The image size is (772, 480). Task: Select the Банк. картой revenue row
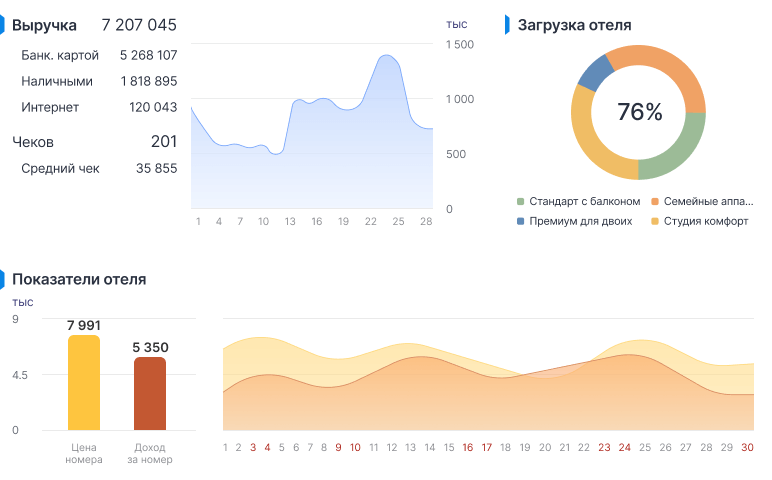(98, 55)
